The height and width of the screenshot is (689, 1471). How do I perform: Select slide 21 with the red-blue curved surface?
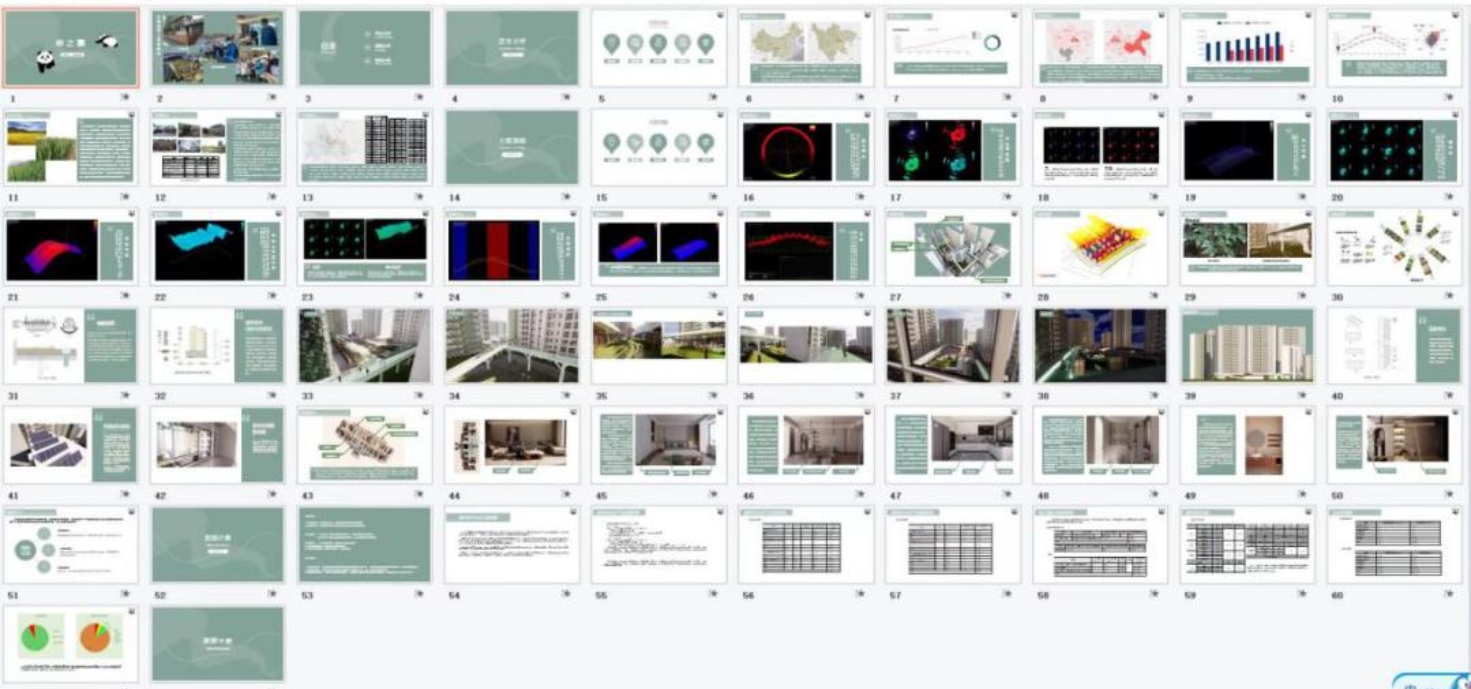pyautogui.click(x=71, y=245)
